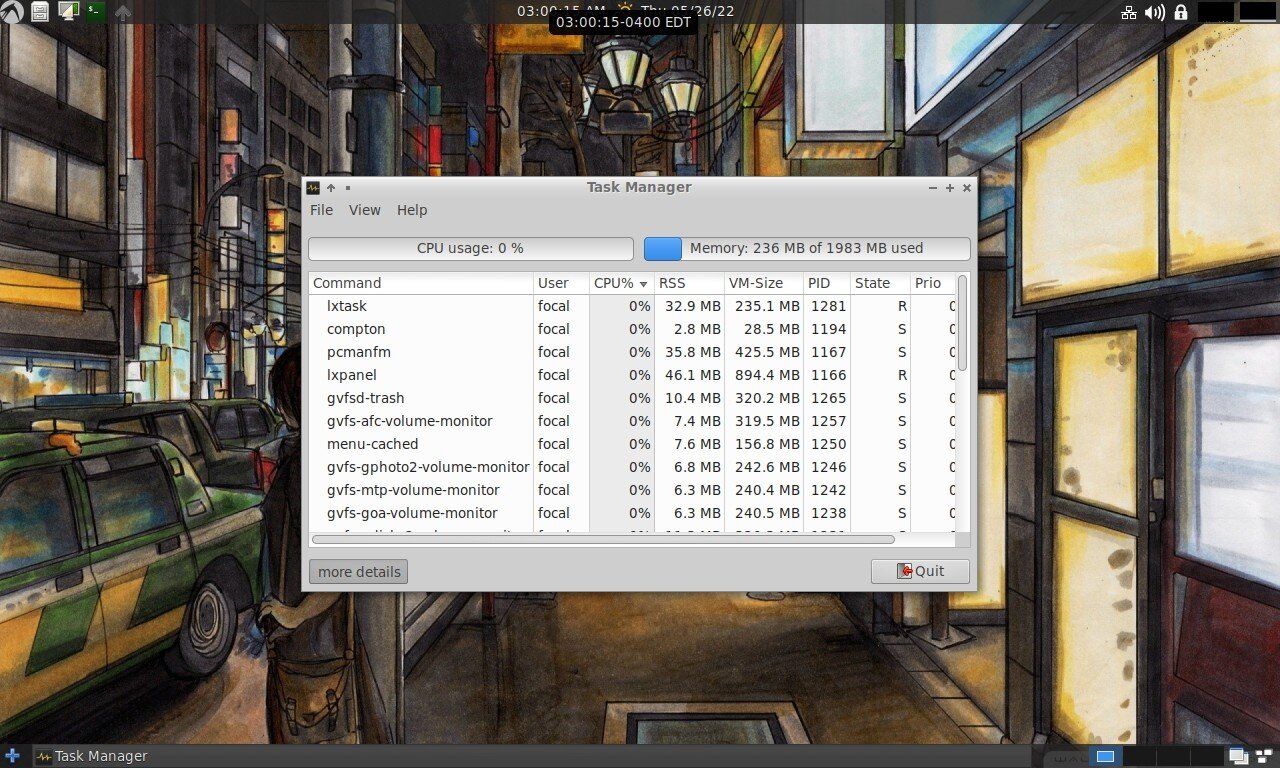Open the View menu
1280x768 pixels.
click(365, 210)
